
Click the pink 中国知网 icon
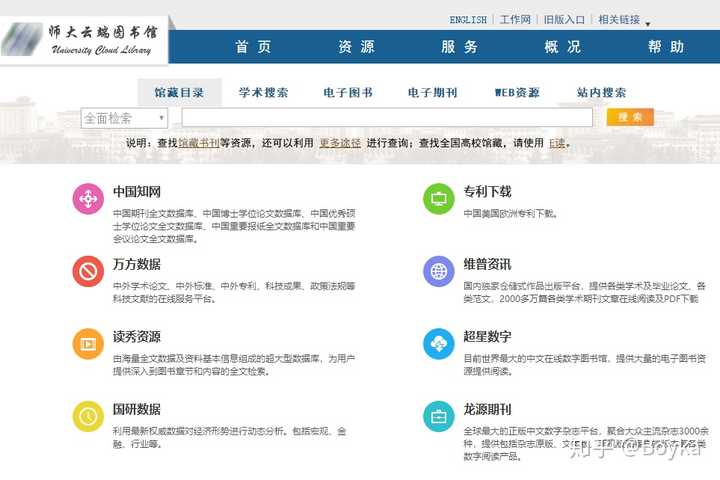pos(88,199)
